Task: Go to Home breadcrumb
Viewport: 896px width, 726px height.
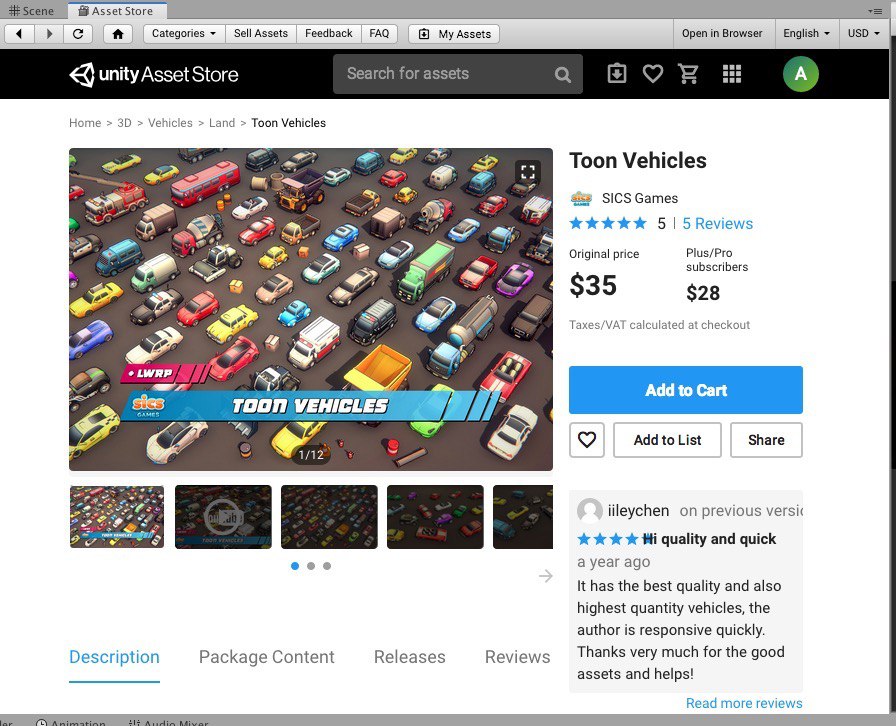Action: 85,123
